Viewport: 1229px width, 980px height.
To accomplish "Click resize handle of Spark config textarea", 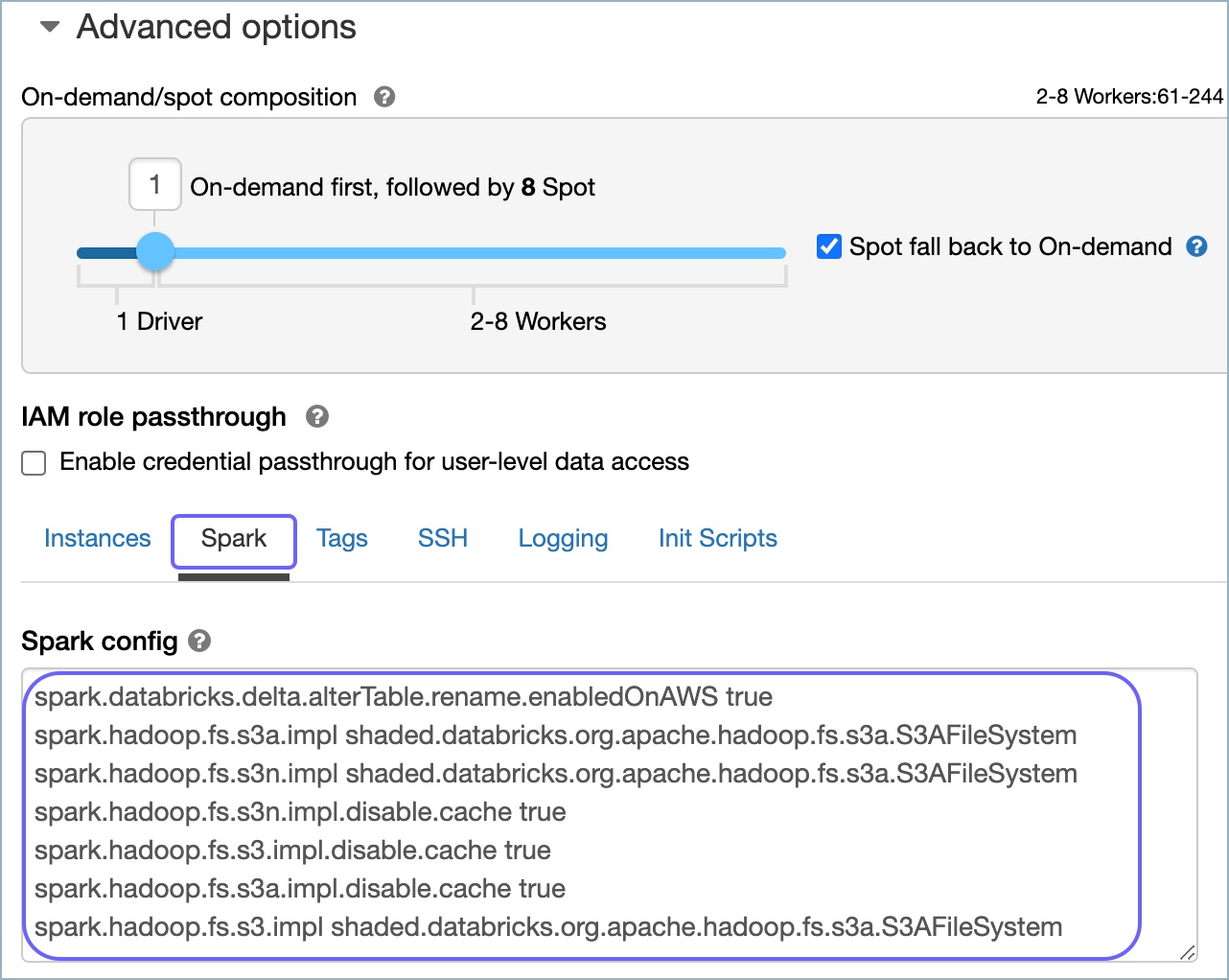I will pyautogui.click(x=1187, y=952).
